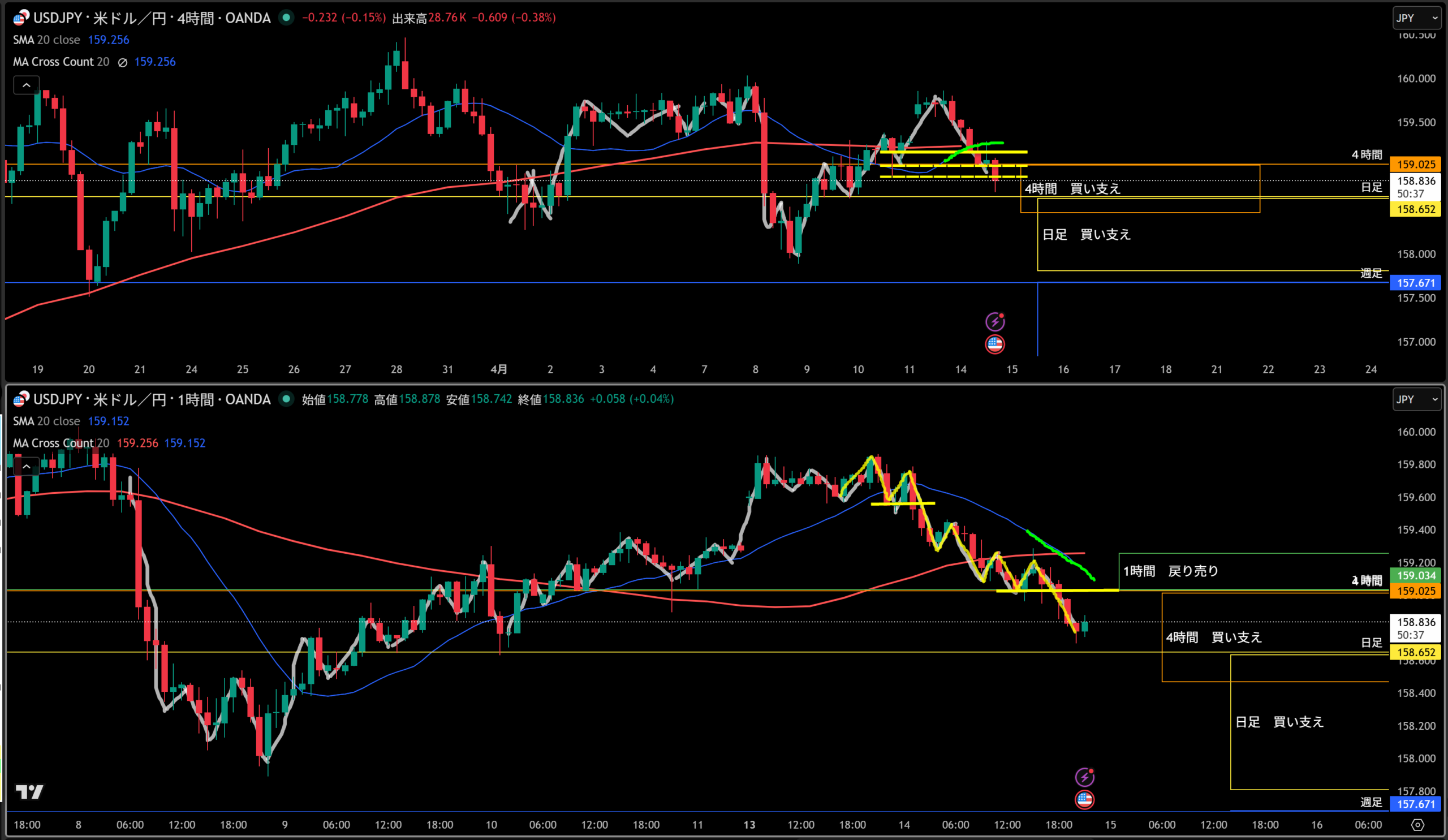Toggle hidden-visibility icon of MA Cross Count (top)

[122, 62]
